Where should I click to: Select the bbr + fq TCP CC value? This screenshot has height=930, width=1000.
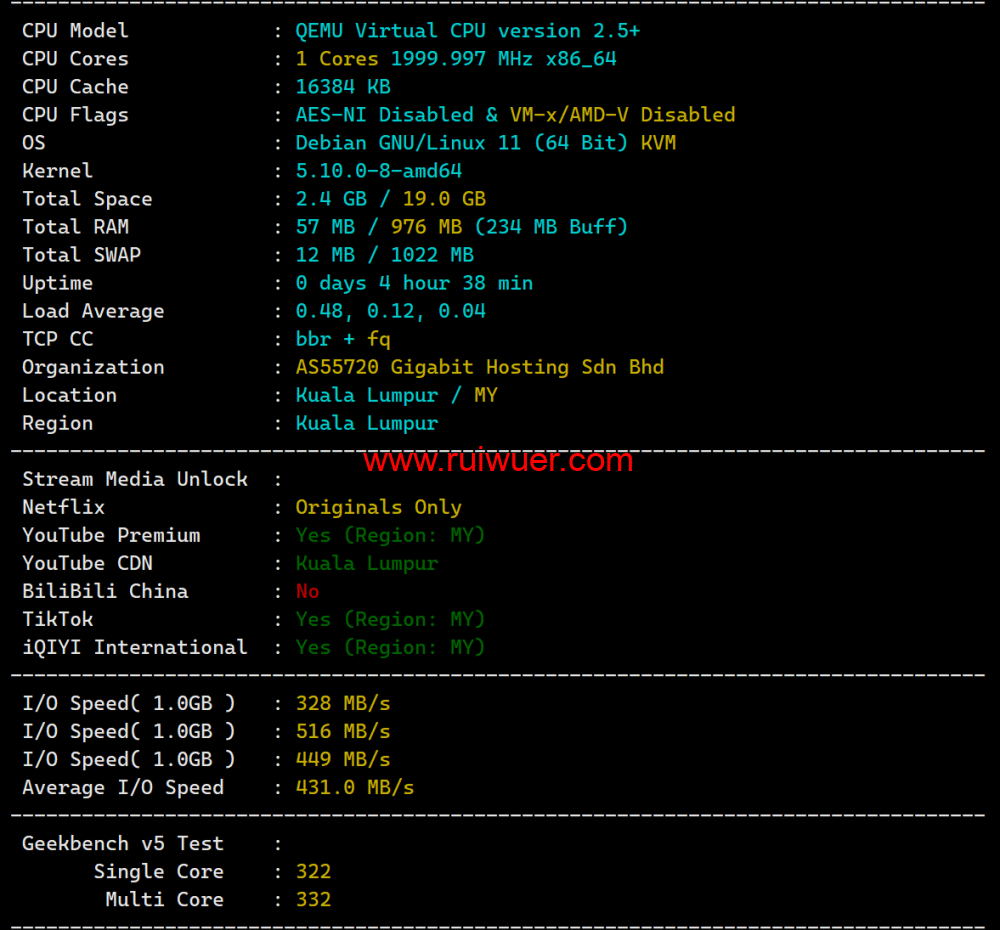343,339
